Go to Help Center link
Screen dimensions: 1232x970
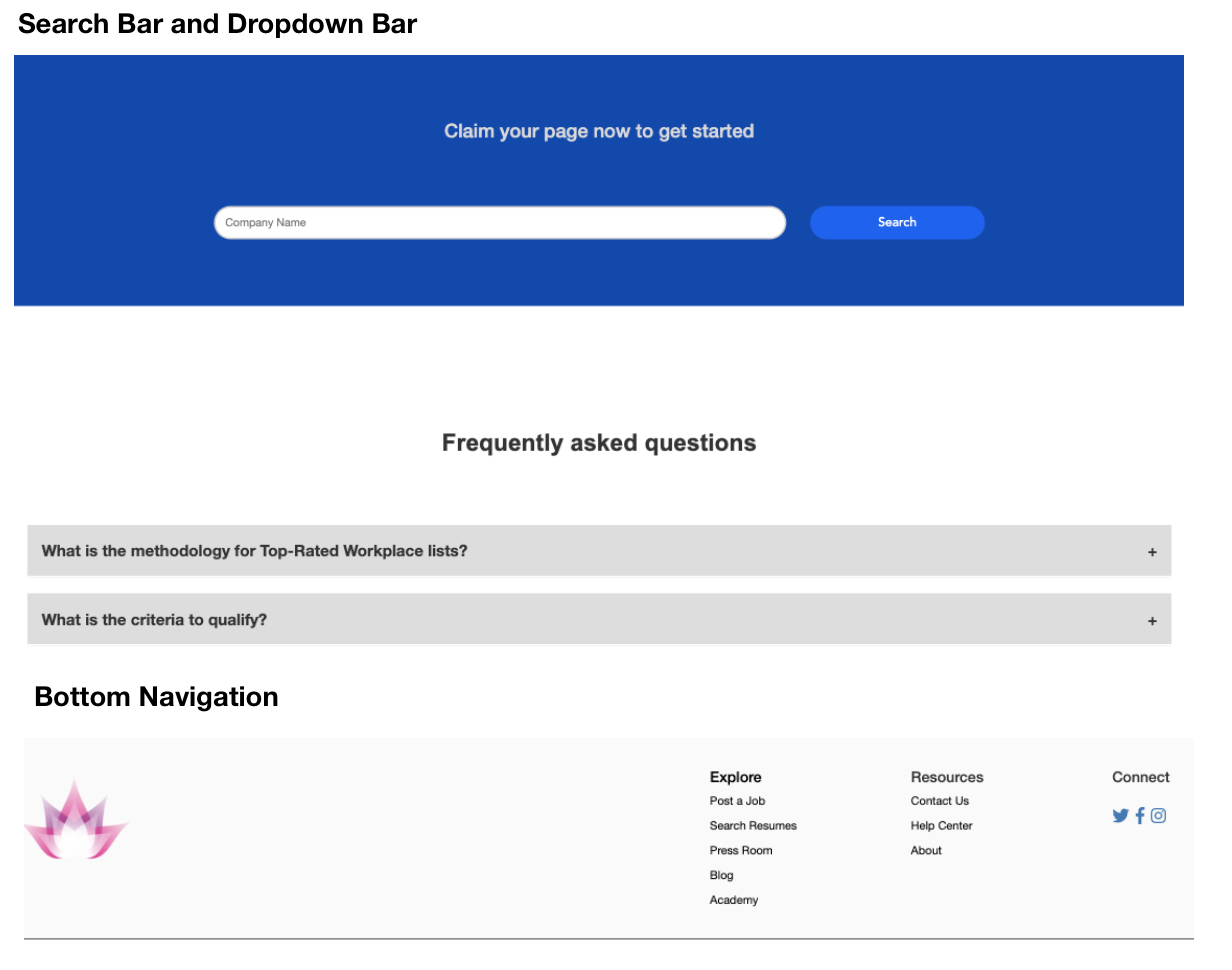(x=942, y=826)
